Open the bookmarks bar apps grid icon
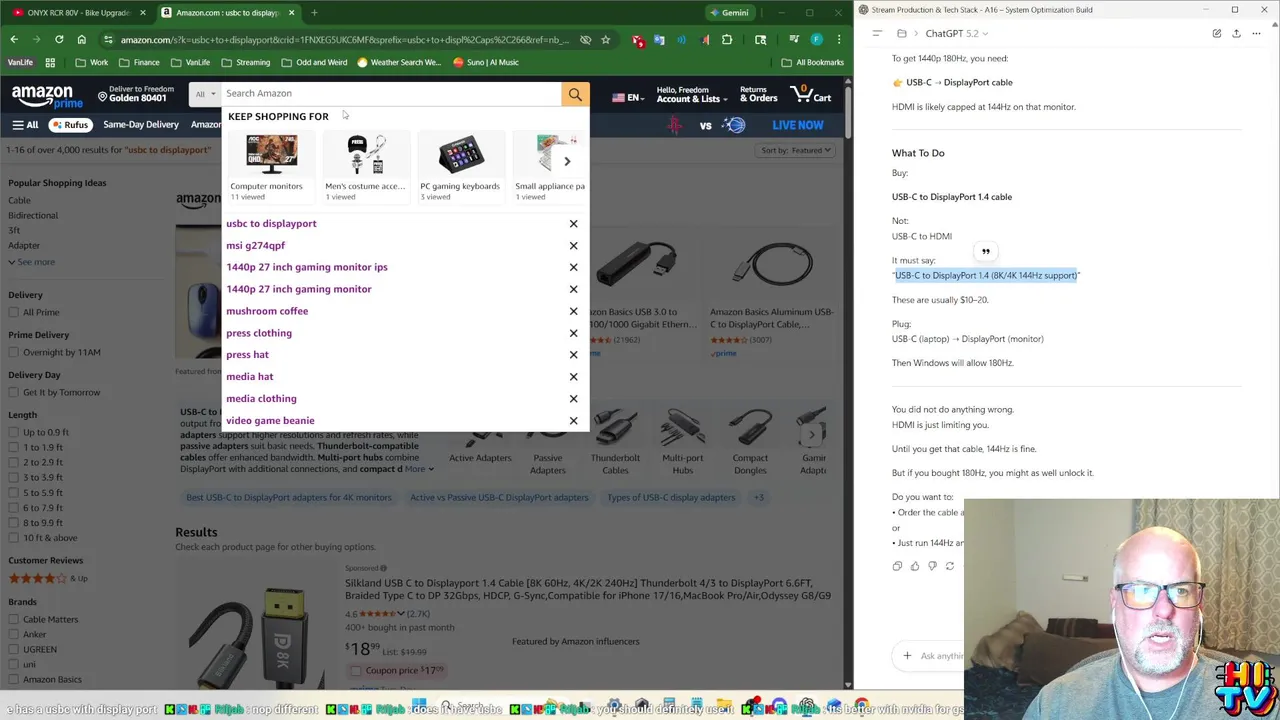 [x=50, y=62]
